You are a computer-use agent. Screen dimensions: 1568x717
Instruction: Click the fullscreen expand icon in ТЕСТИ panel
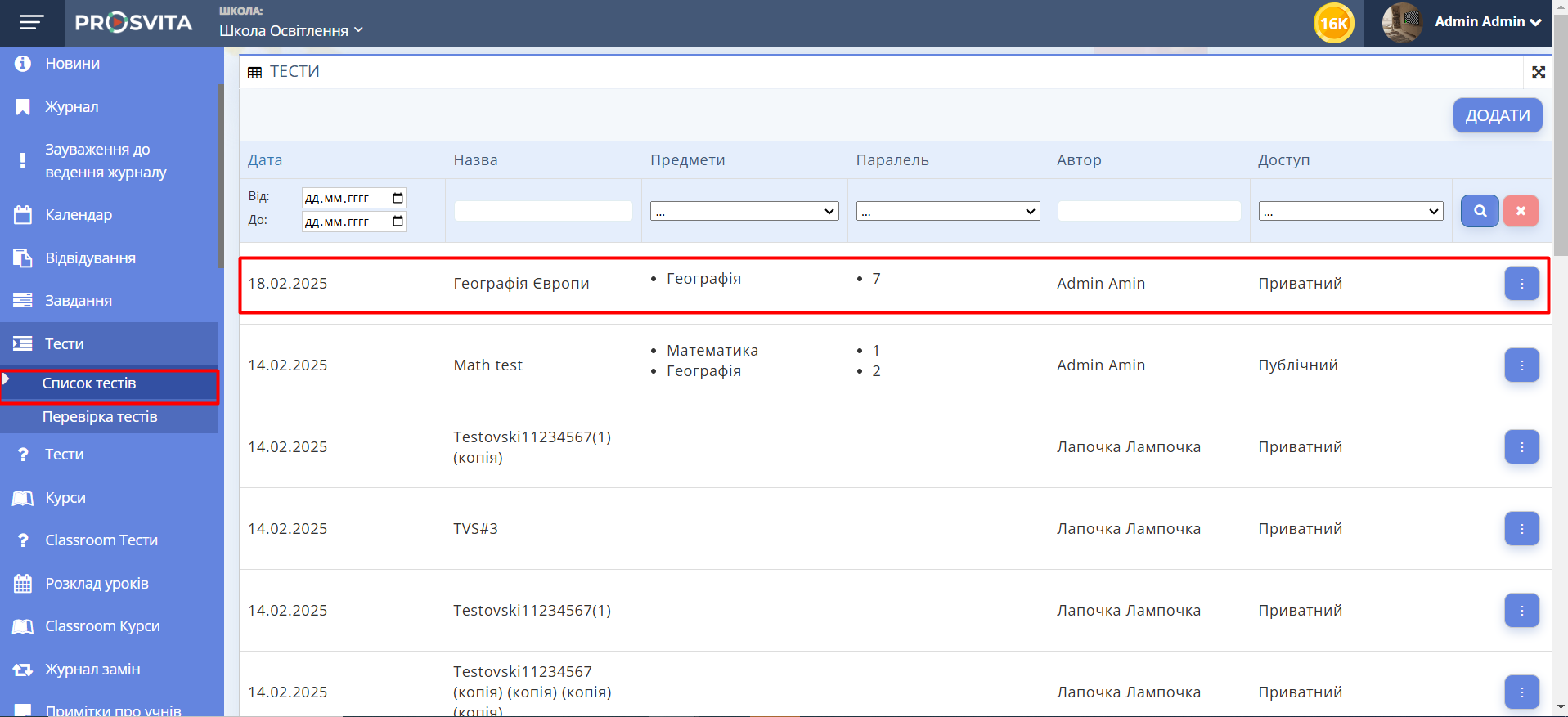pyautogui.click(x=1539, y=73)
